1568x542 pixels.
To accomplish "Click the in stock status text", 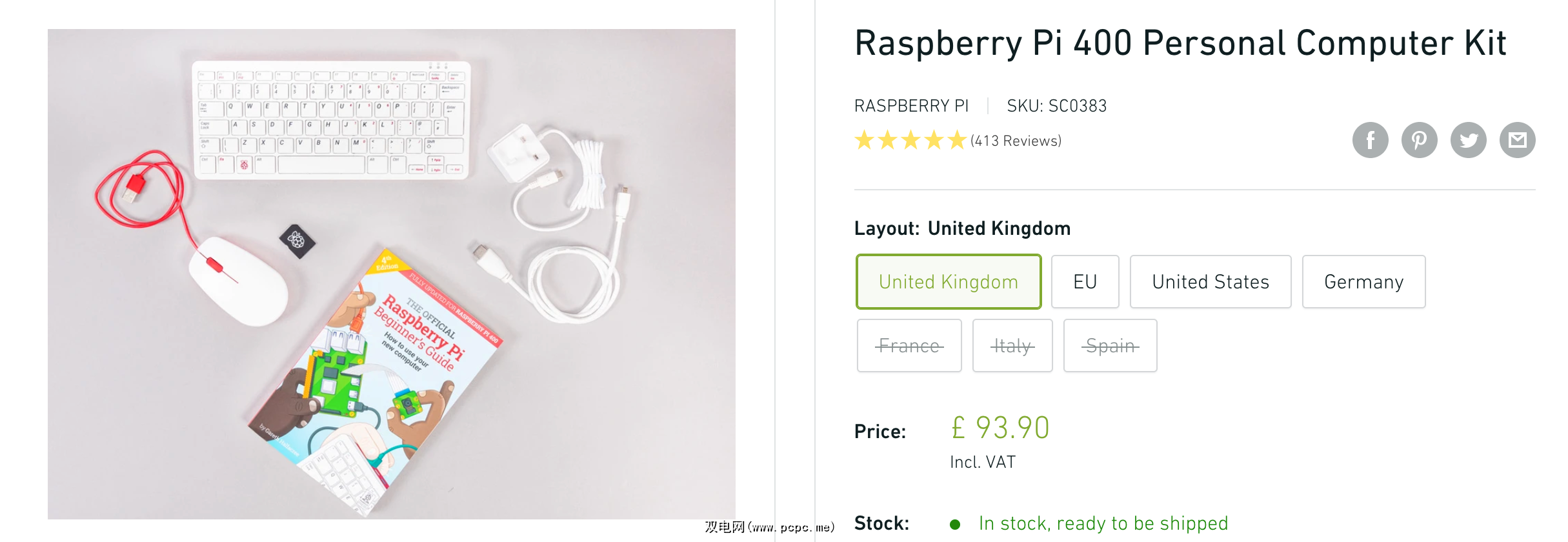I will click(x=1103, y=523).
